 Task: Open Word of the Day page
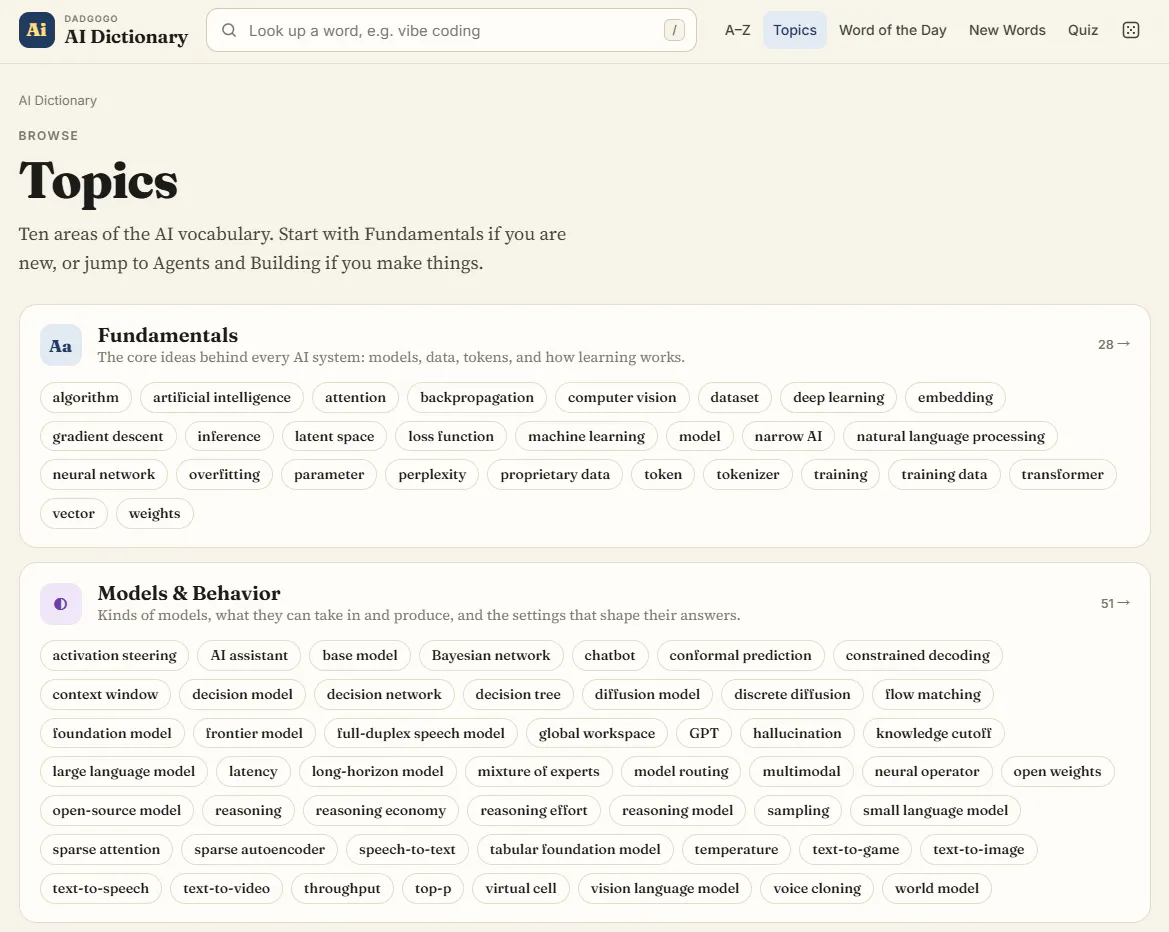[892, 30]
